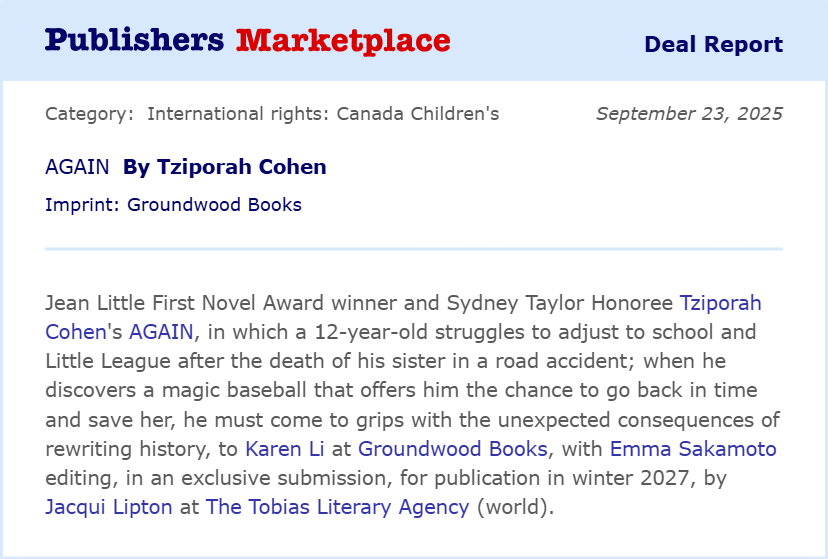Click the red Marketplace word in the logo

click(x=343, y=41)
